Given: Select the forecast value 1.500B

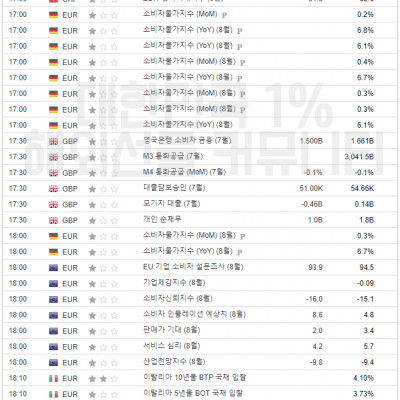Looking at the screenshot, I should point(311,141).
